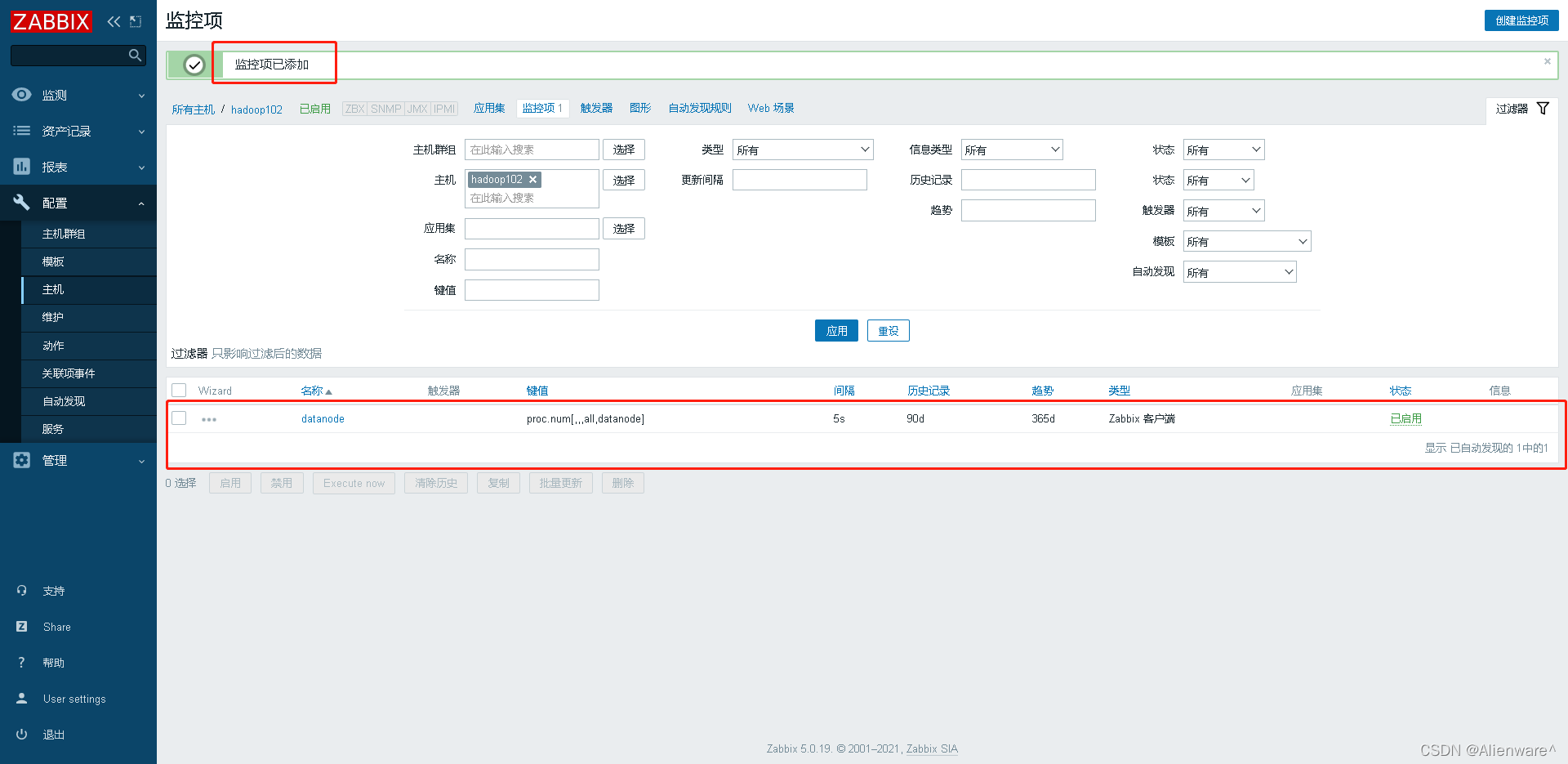Switch to the 图形 tab

pyautogui.click(x=640, y=108)
